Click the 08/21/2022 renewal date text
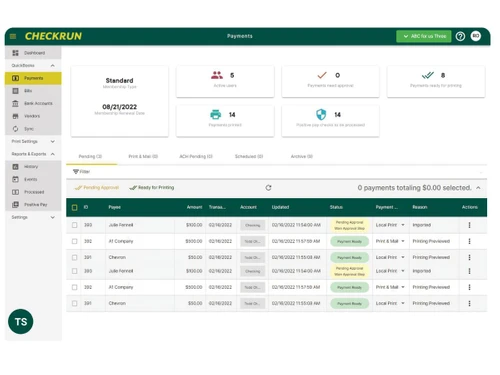The image size is (500, 375). click(x=120, y=107)
